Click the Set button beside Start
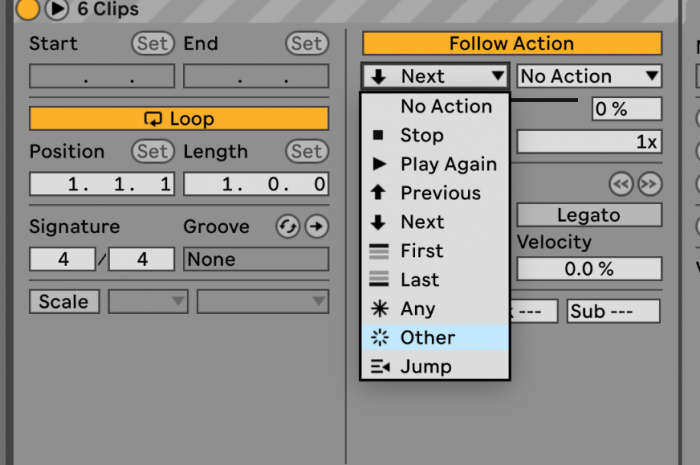The height and width of the screenshot is (465, 700). 153,44
